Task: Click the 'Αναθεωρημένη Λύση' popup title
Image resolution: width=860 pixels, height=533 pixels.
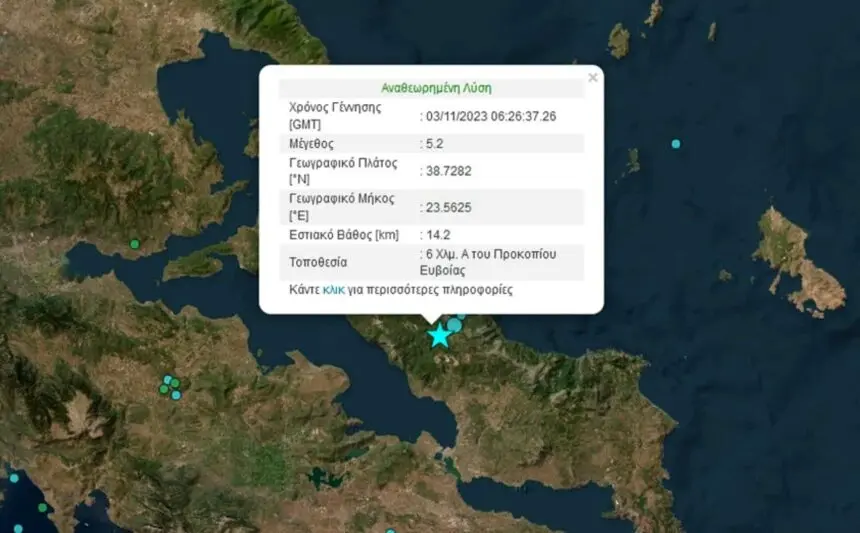Action: click(x=436, y=87)
